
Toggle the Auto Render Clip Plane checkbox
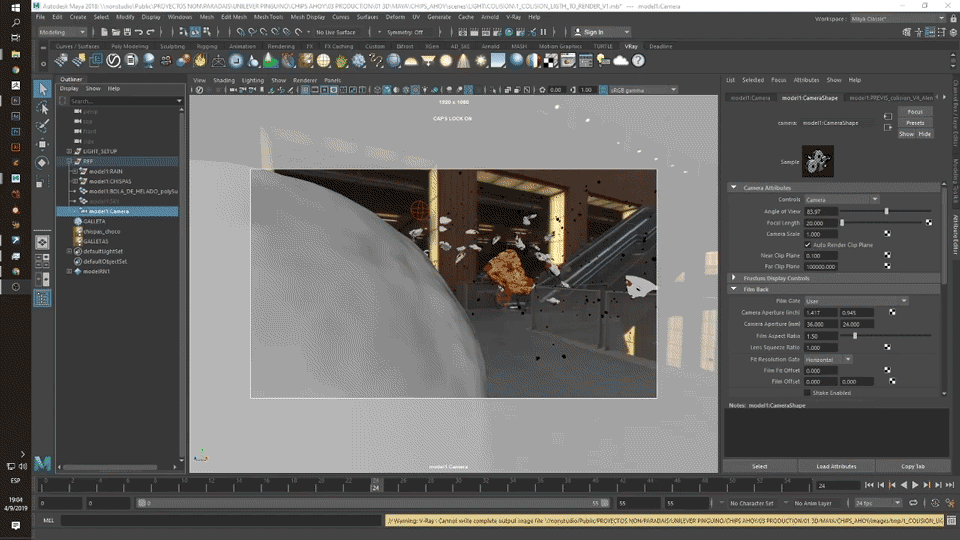pos(808,245)
